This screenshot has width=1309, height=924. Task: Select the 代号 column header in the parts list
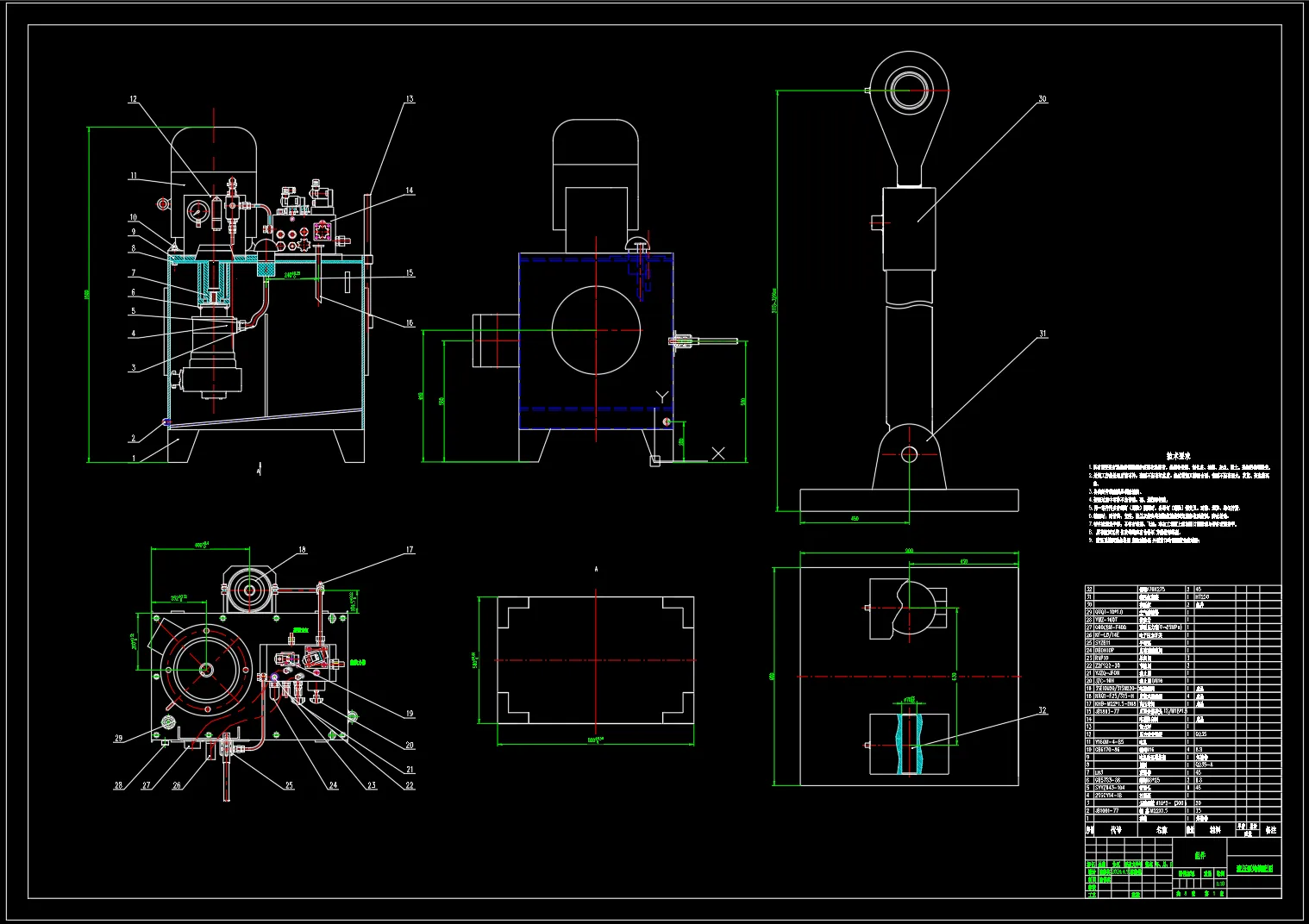[x=1116, y=830]
